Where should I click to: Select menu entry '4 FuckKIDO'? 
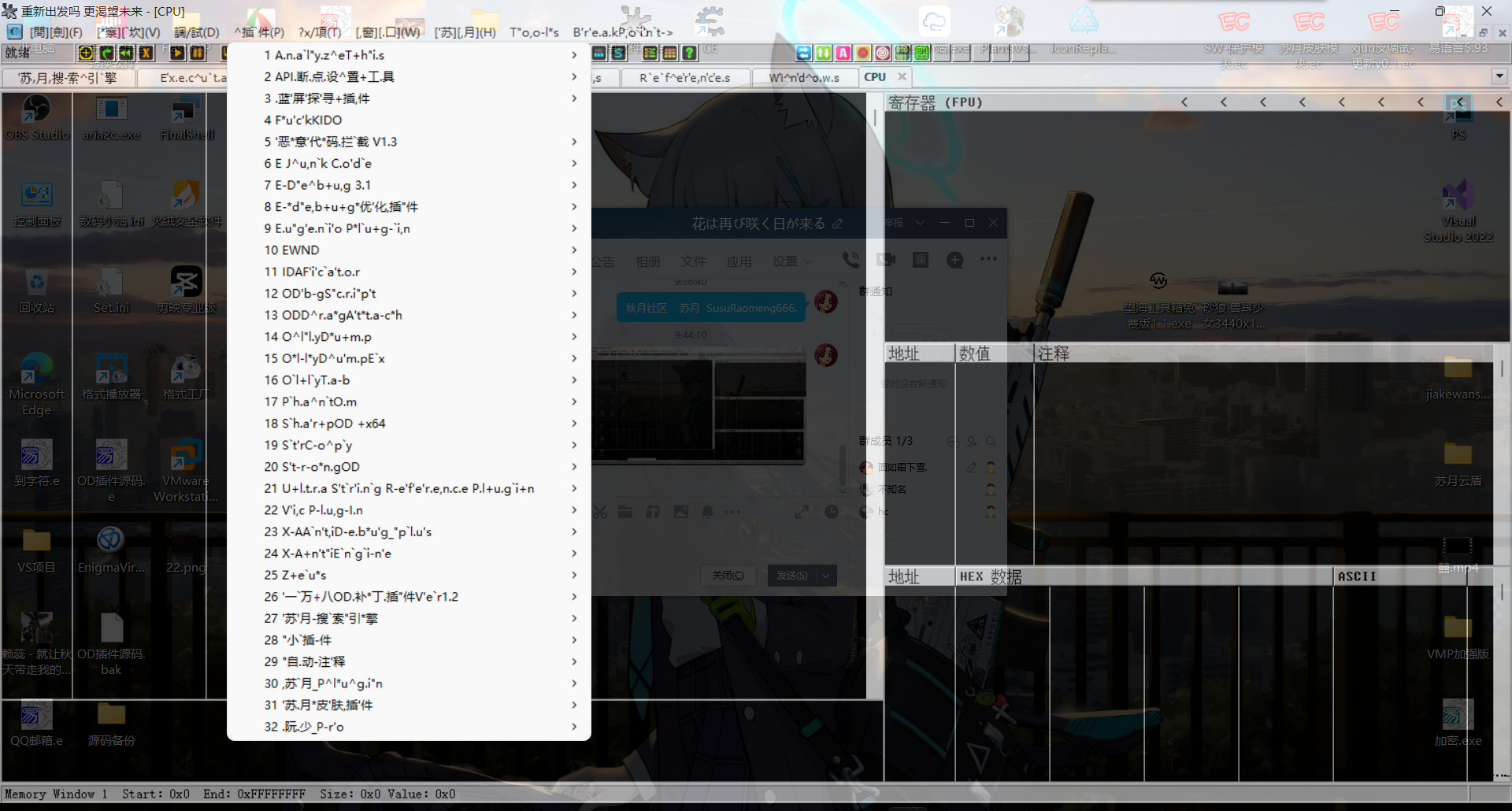pos(408,120)
